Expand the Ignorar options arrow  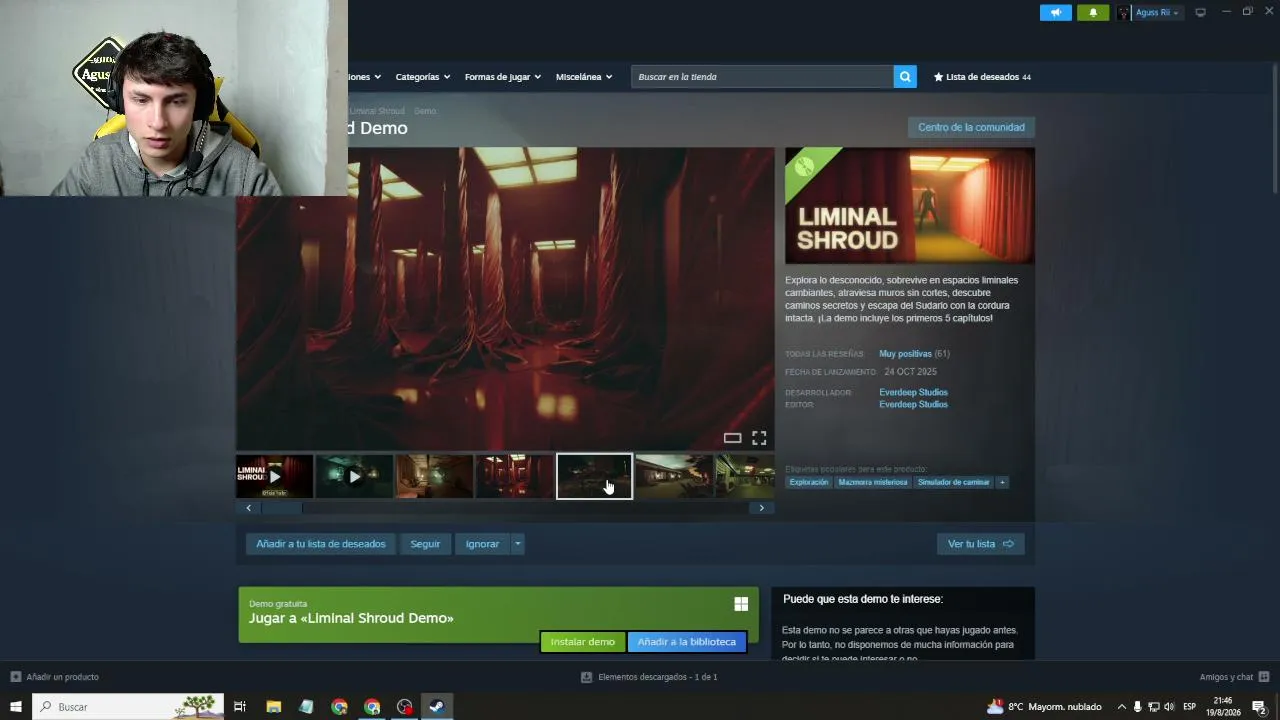pos(517,544)
